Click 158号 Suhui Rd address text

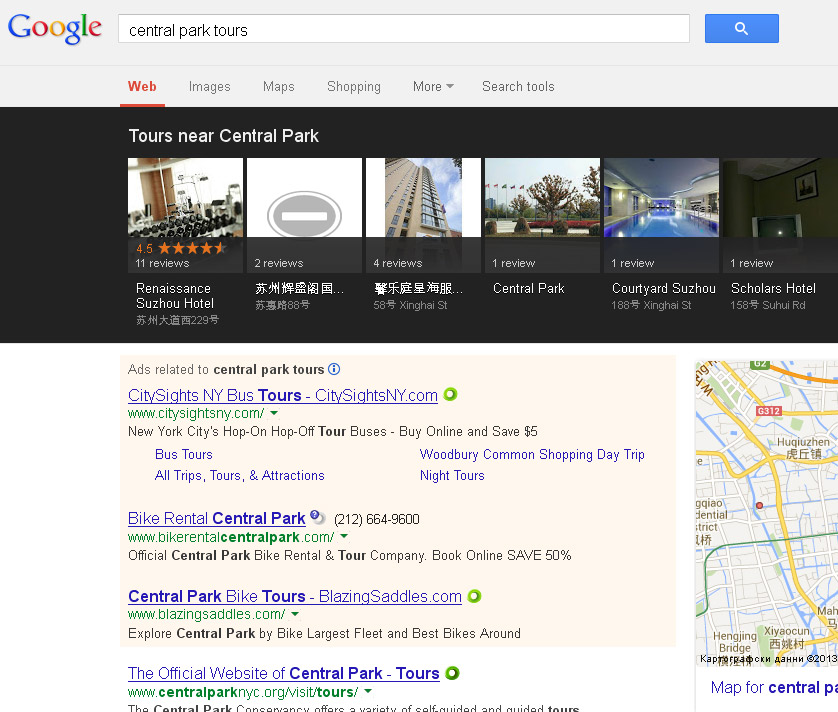(767, 305)
